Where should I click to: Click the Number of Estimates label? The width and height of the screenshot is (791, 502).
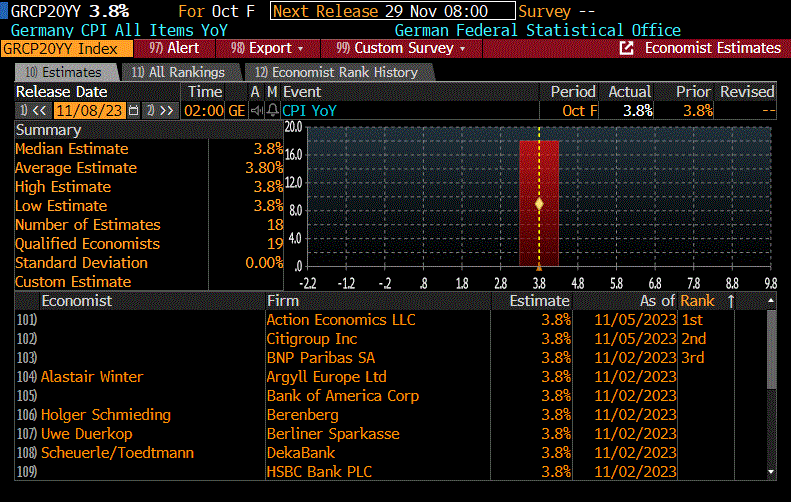coord(88,225)
